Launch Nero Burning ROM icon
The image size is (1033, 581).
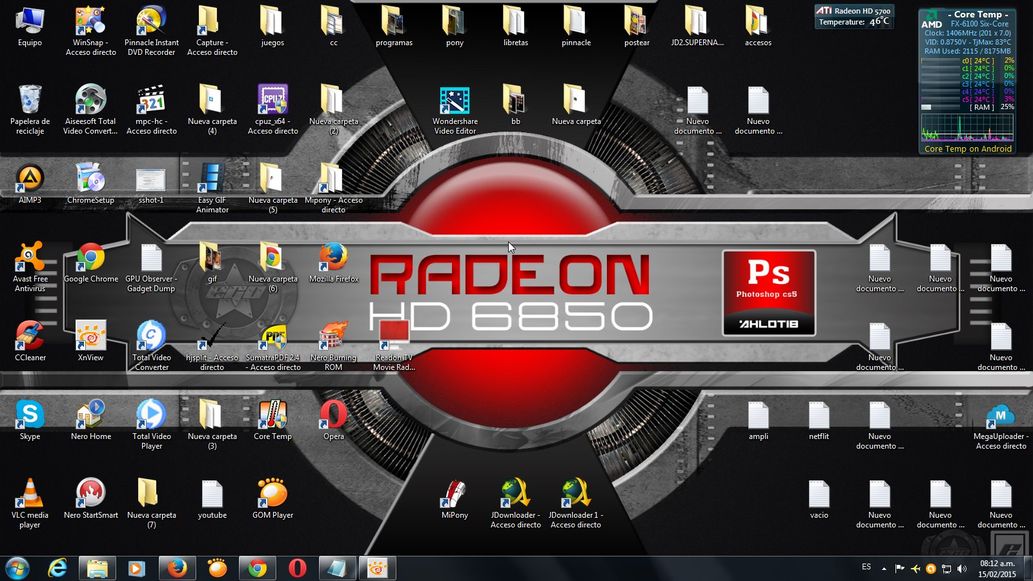[x=333, y=336]
